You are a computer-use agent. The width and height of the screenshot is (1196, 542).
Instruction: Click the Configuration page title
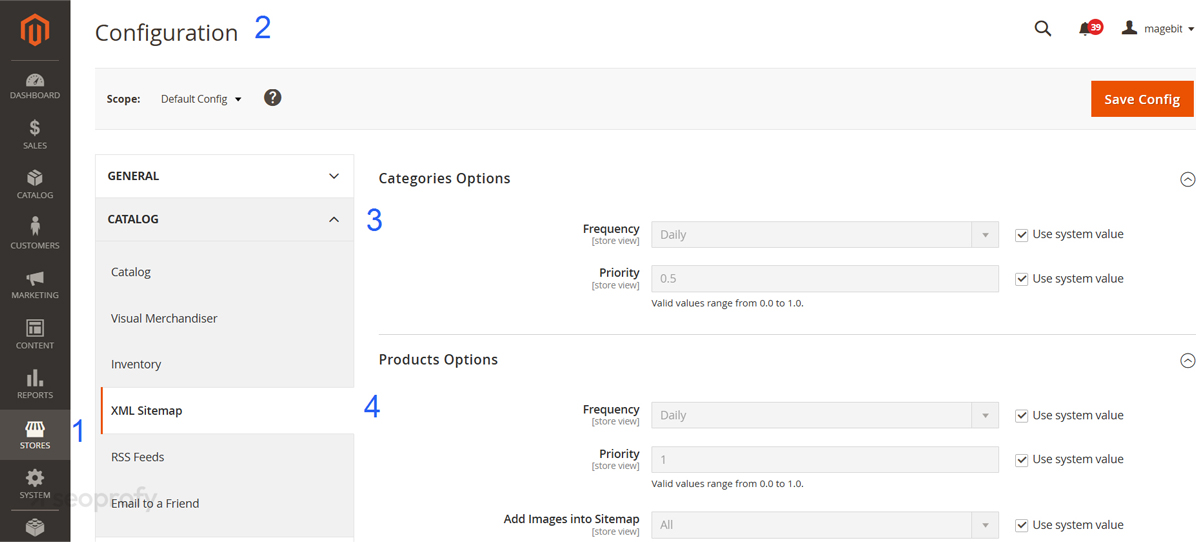point(166,33)
